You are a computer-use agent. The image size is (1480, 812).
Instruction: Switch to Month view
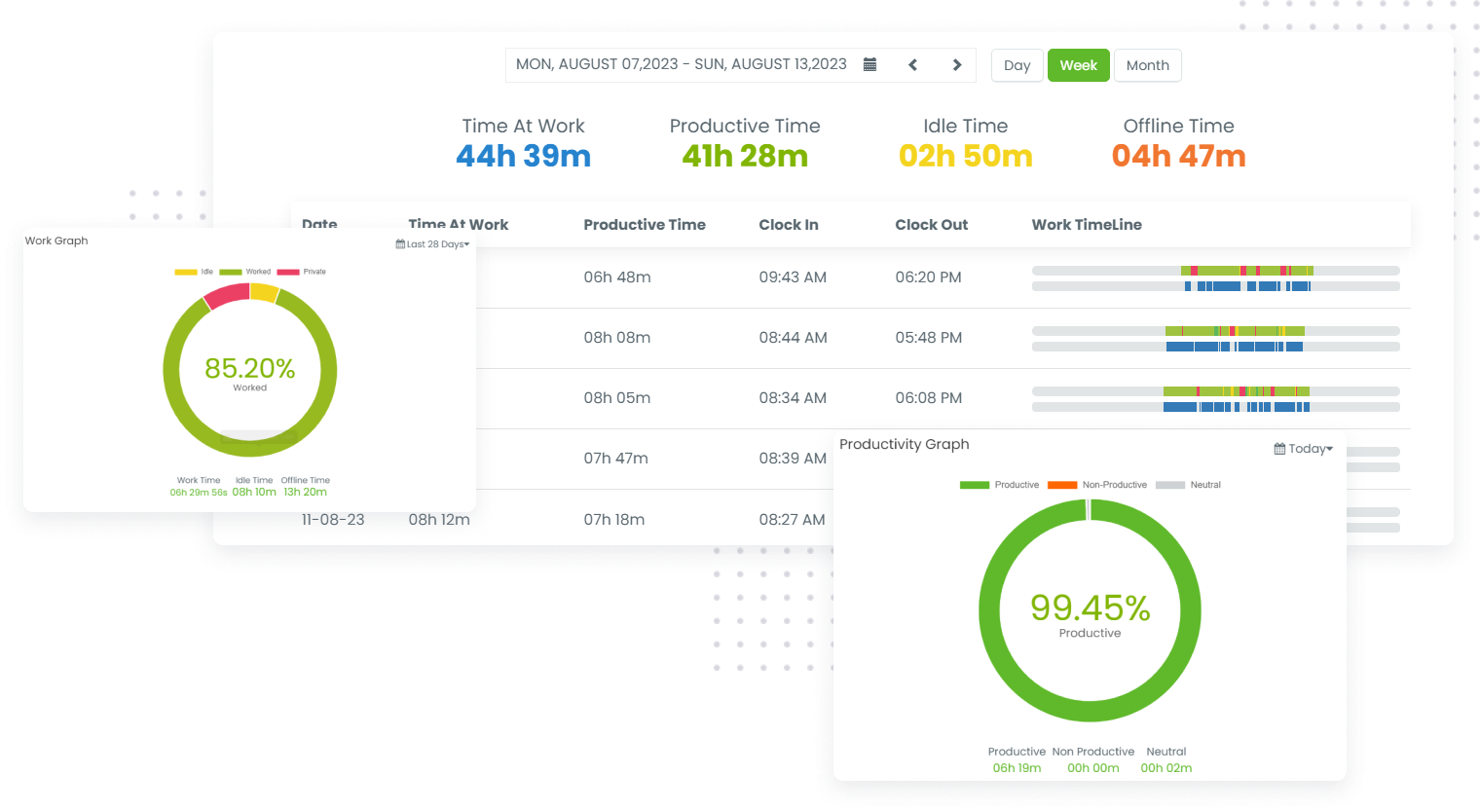[x=1147, y=65]
